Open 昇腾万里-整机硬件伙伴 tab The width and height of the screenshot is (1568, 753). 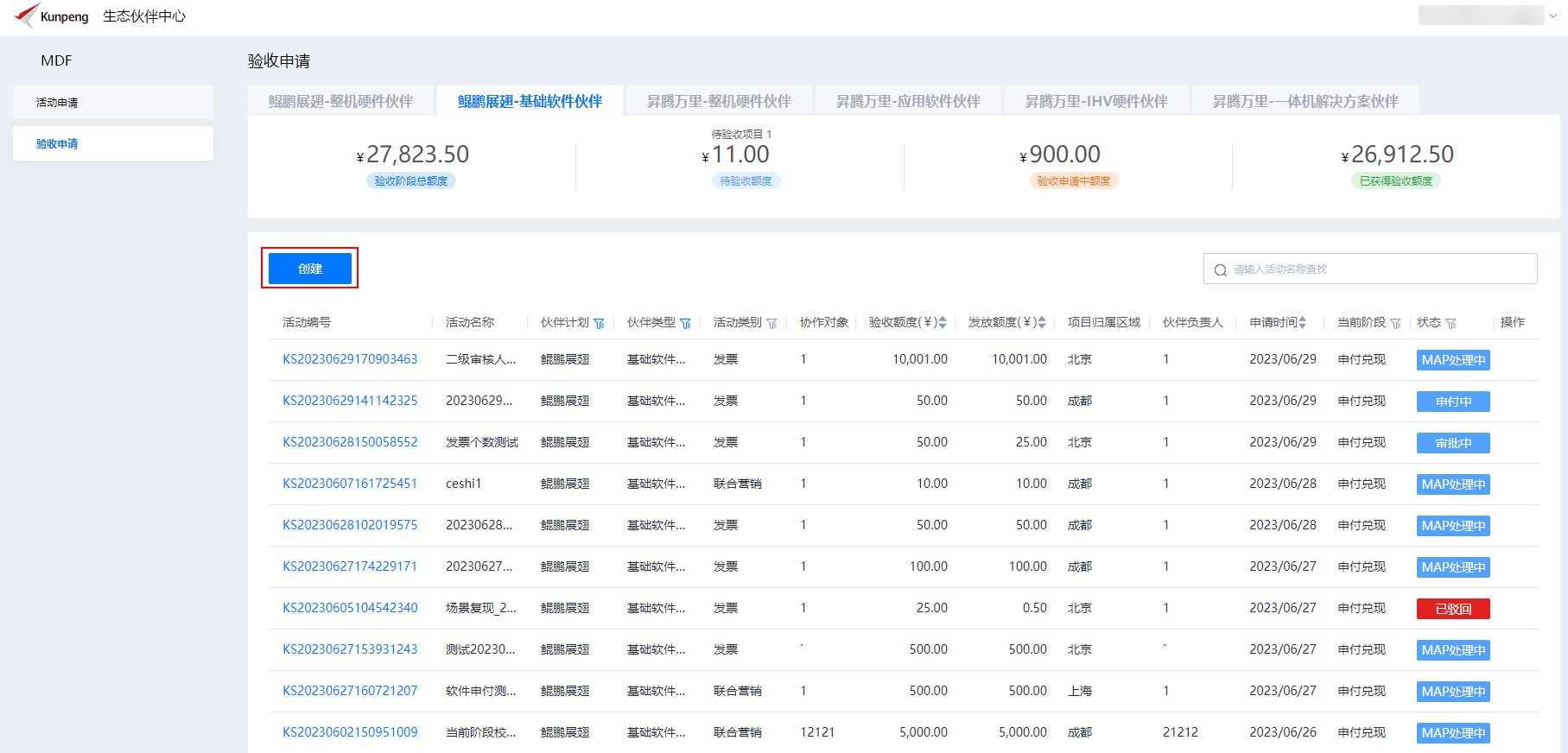[719, 101]
